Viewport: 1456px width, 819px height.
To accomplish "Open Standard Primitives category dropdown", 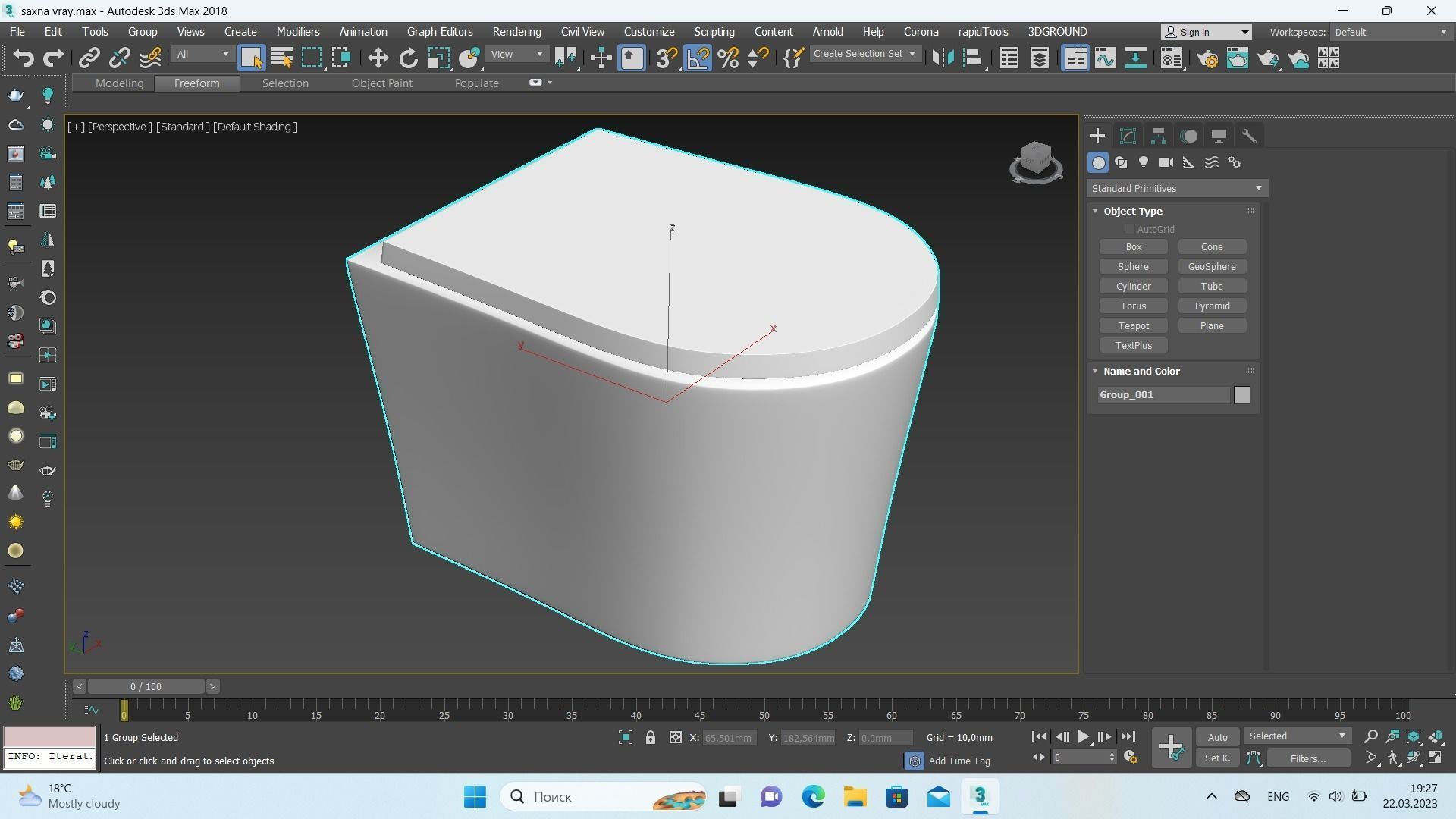I will (1177, 188).
